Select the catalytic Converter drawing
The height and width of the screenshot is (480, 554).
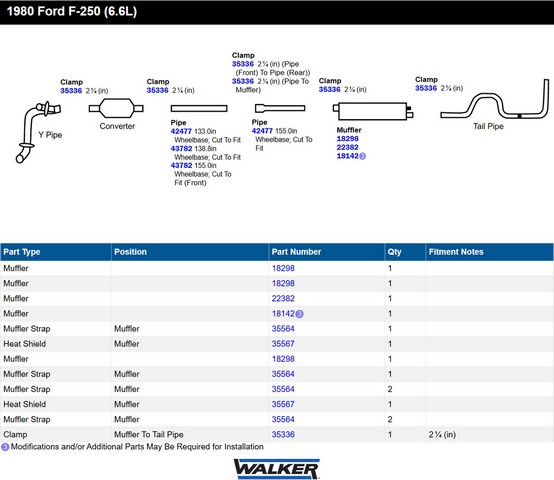pos(116,108)
